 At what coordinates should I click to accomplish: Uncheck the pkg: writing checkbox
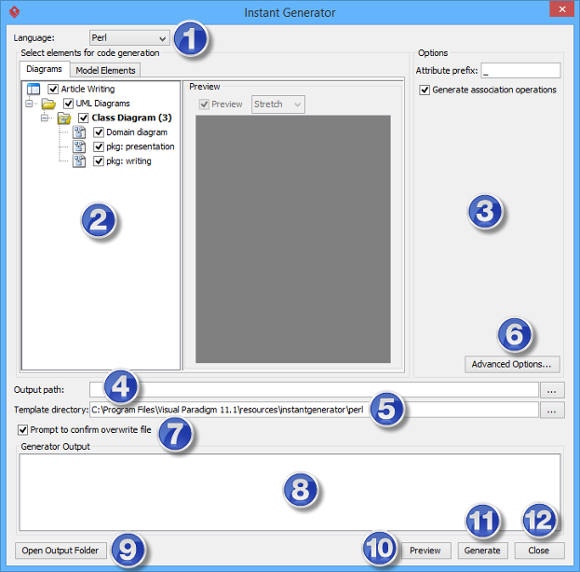pos(98,161)
